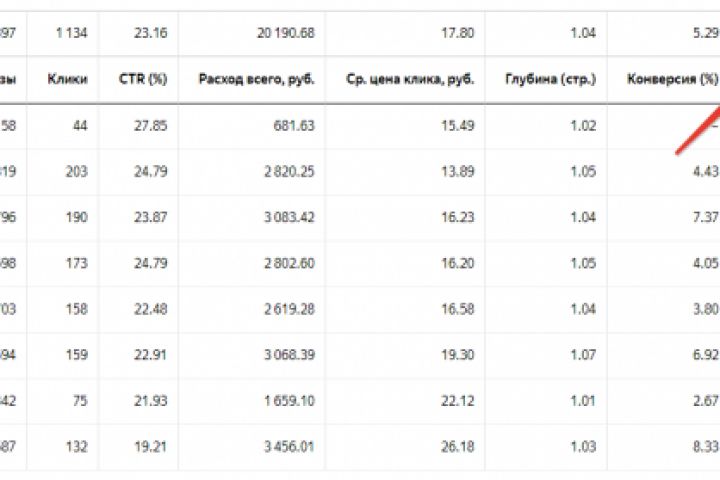Image resolution: width=720 pixels, height=480 pixels.
Task: Select average click price 16.20
Action: point(458,263)
